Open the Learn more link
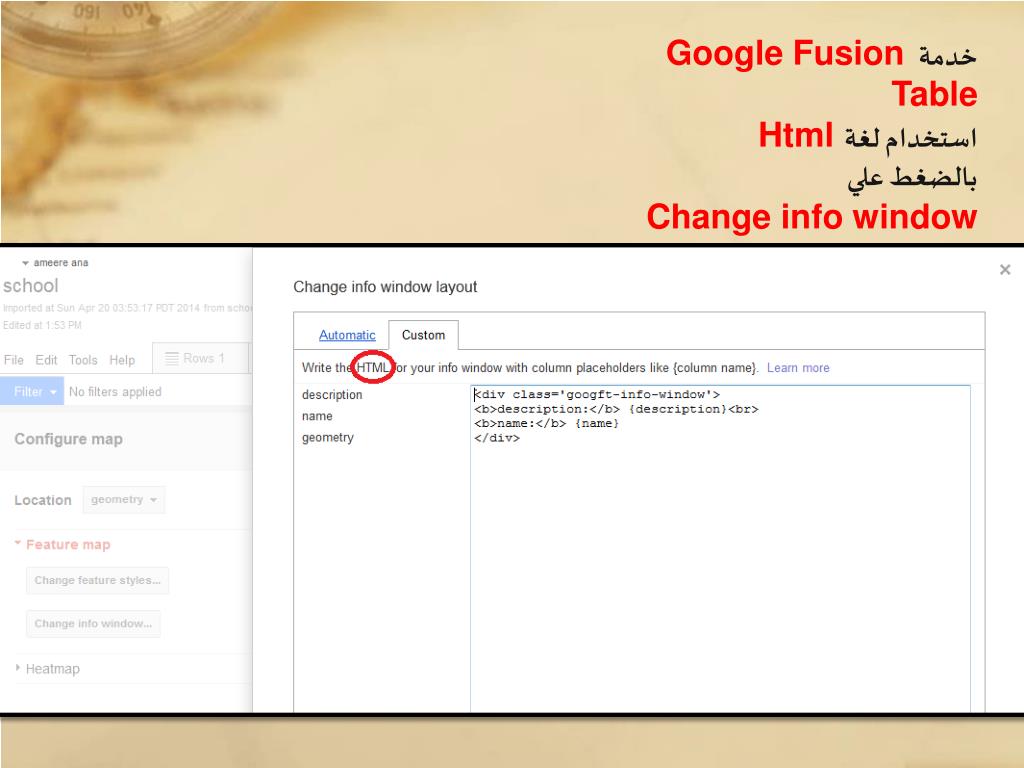The height and width of the screenshot is (768, 1024). [x=798, y=368]
